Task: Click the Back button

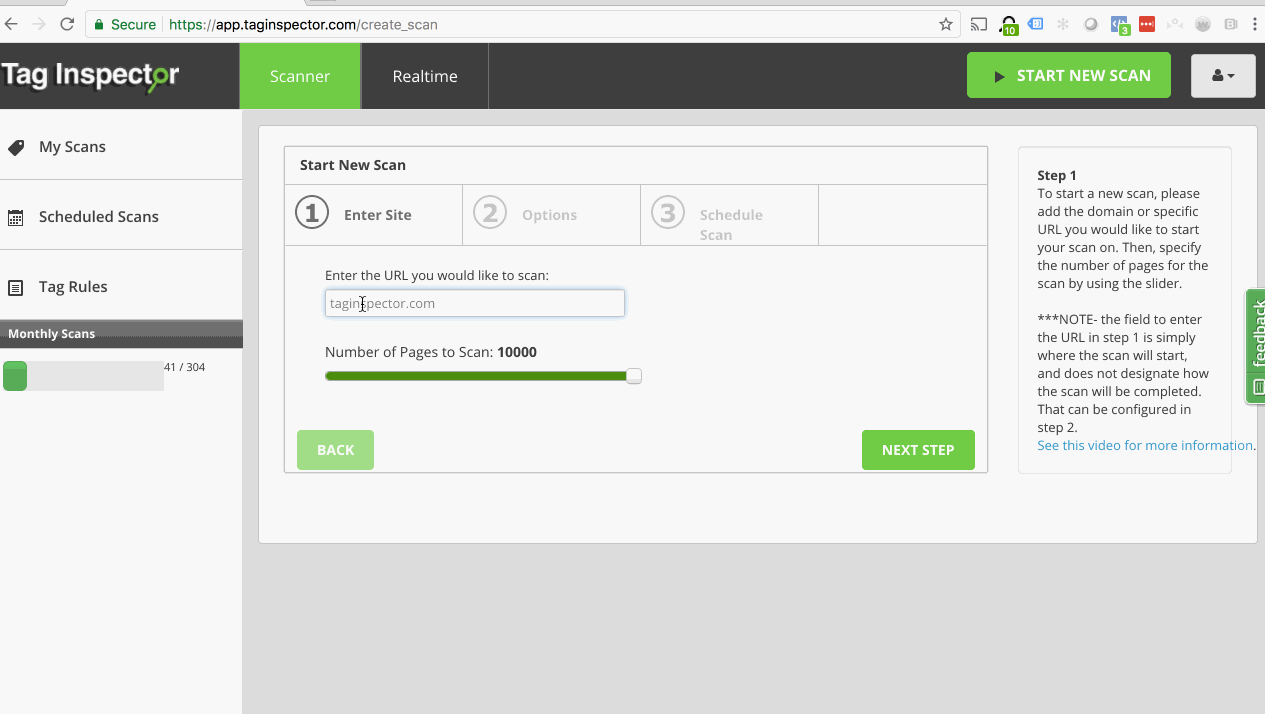Action: 335,450
